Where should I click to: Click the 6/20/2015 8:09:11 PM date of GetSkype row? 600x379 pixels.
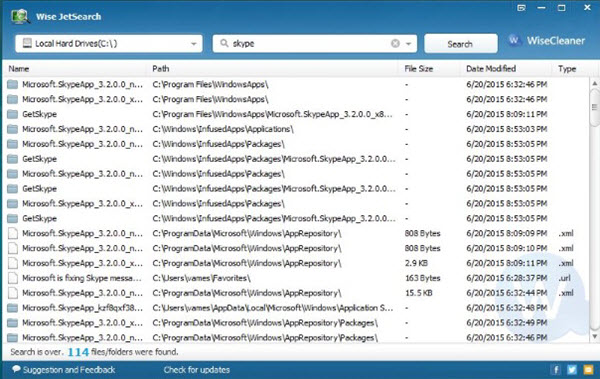tap(507, 114)
